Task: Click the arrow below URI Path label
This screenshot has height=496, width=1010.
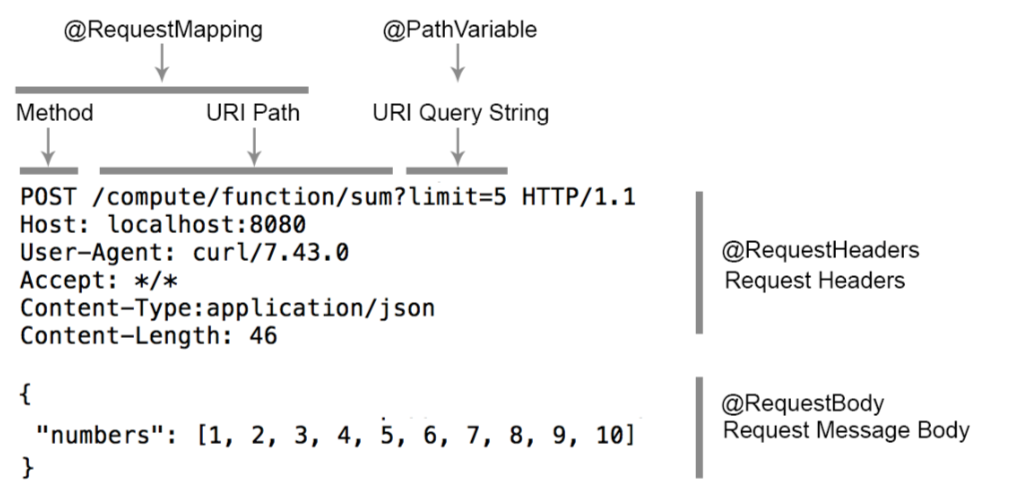Action: pos(254,146)
